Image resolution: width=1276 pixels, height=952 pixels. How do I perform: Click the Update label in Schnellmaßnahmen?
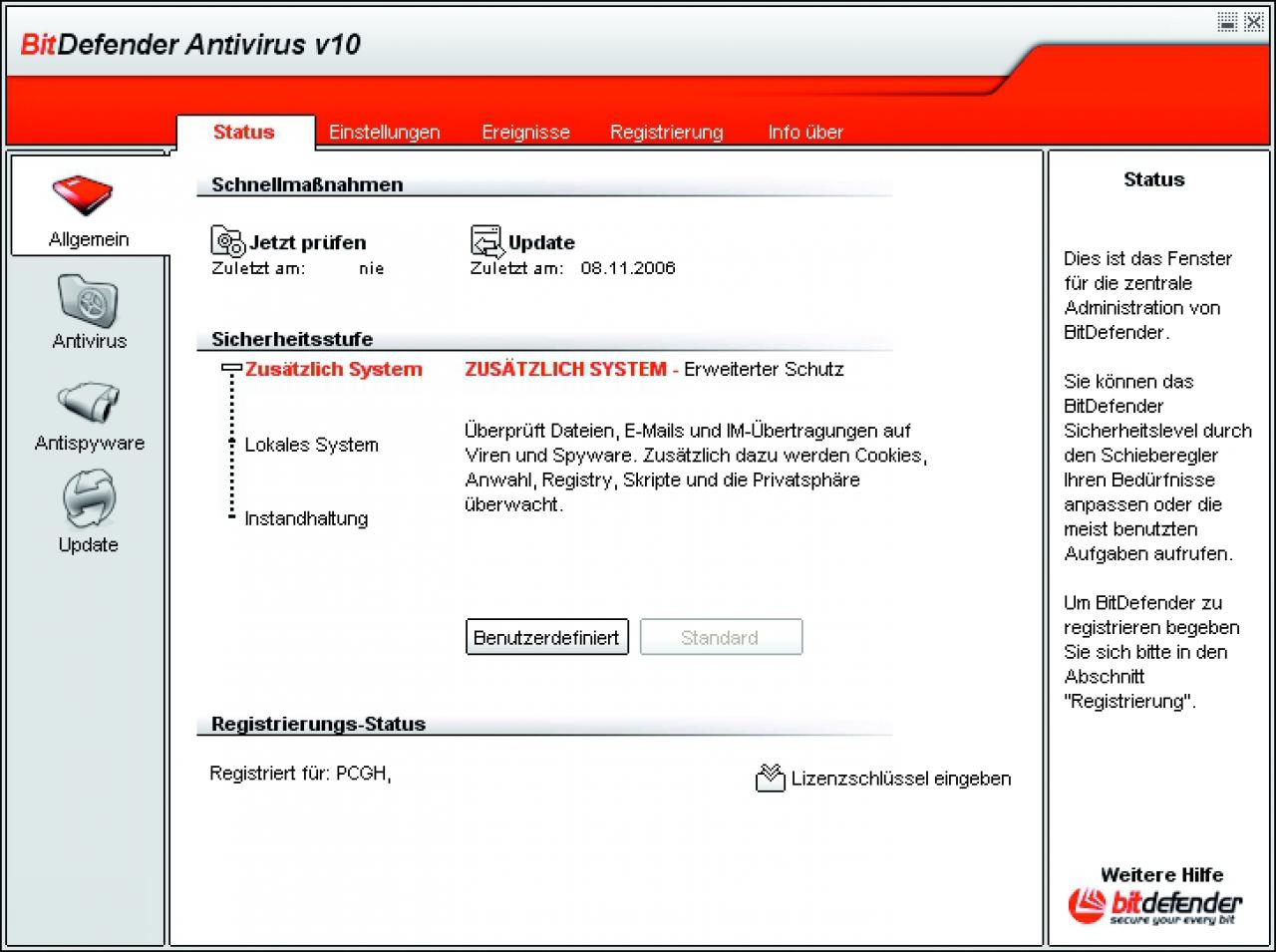(x=541, y=242)
